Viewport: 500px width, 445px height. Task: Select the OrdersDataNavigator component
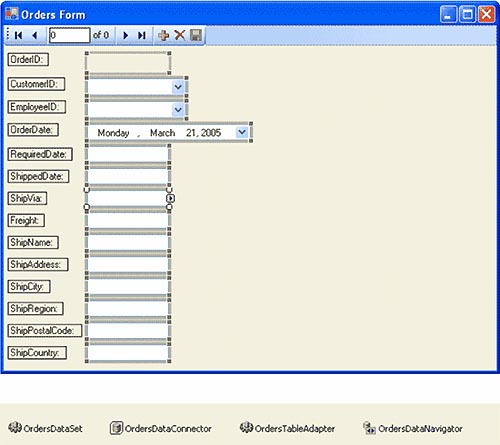coord(413,428)
